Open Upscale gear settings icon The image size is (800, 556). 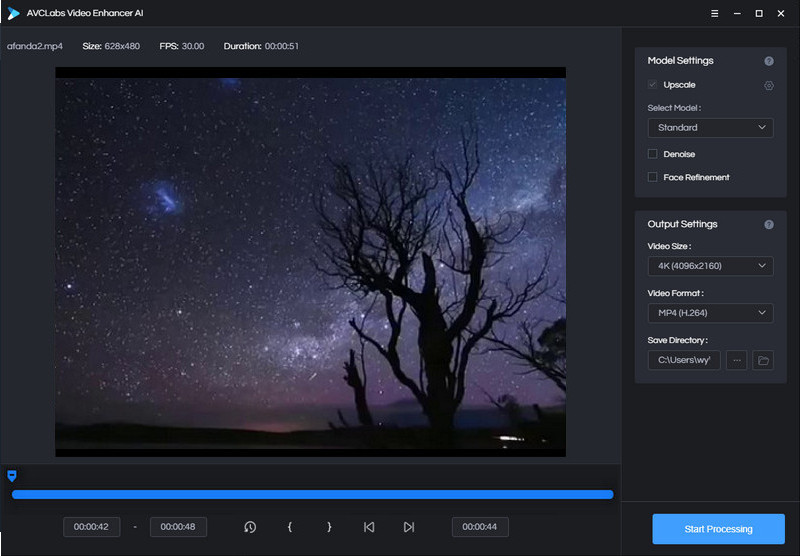(x=769, y=86)
